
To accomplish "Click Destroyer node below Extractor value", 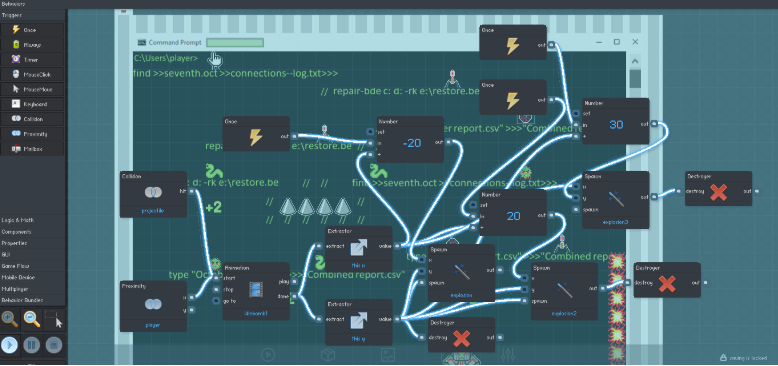I will point(461,335).
